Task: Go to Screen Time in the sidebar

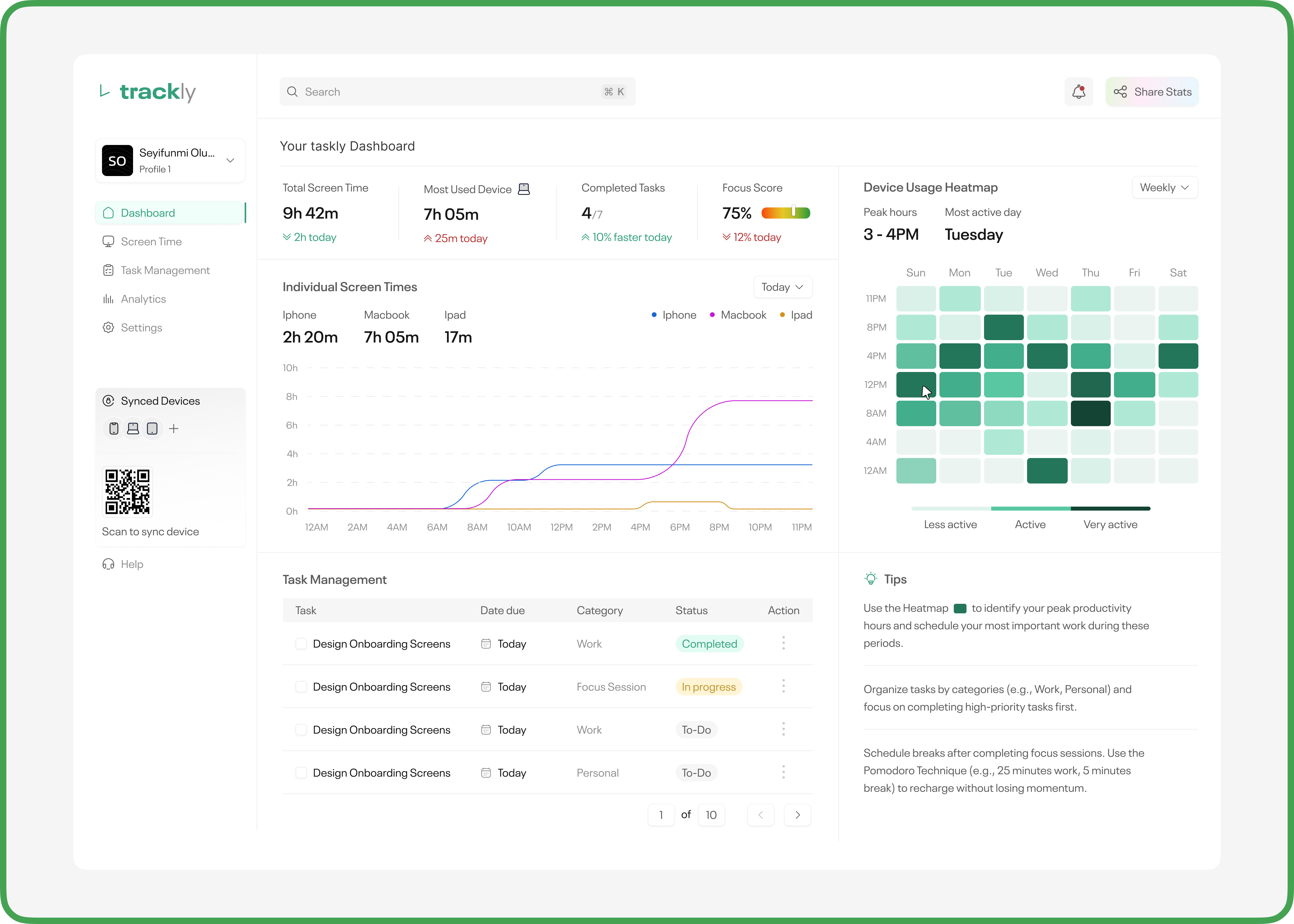Action: tap(151, 242)
